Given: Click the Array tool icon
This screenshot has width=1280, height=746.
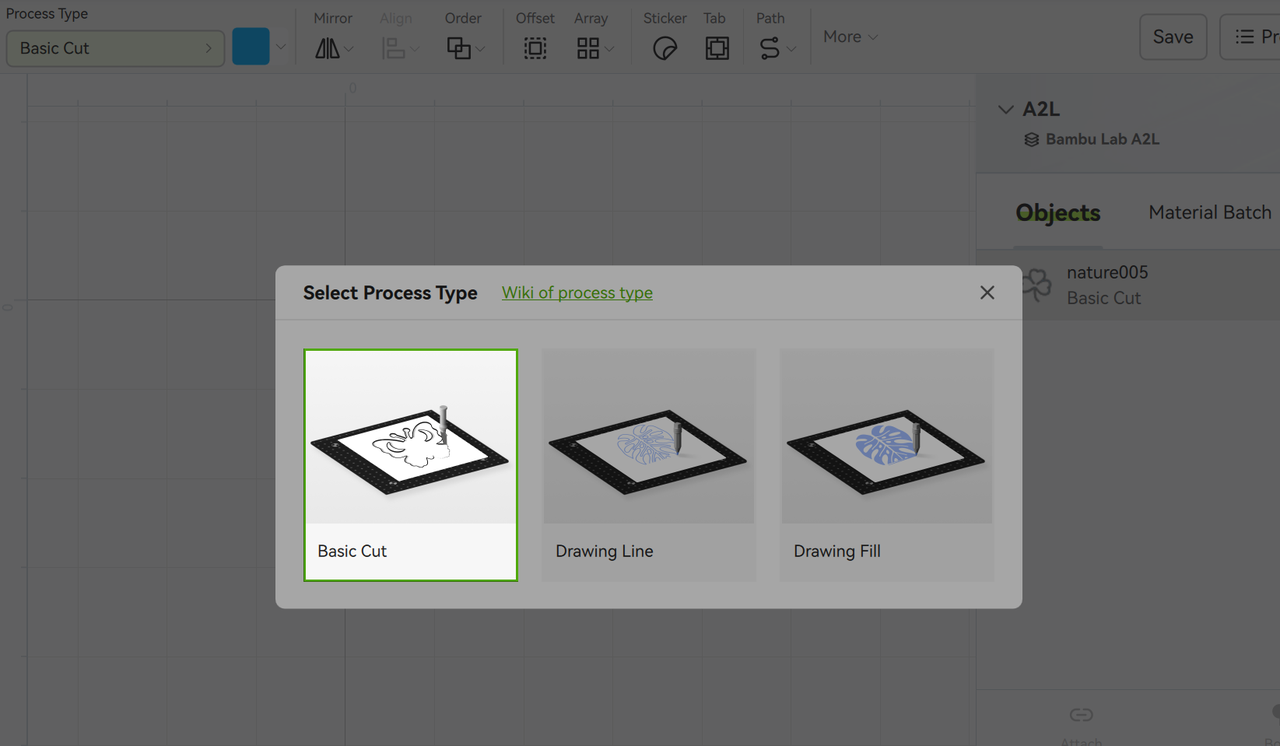Looking at the screenshot, I should click(x=588, y=48).
